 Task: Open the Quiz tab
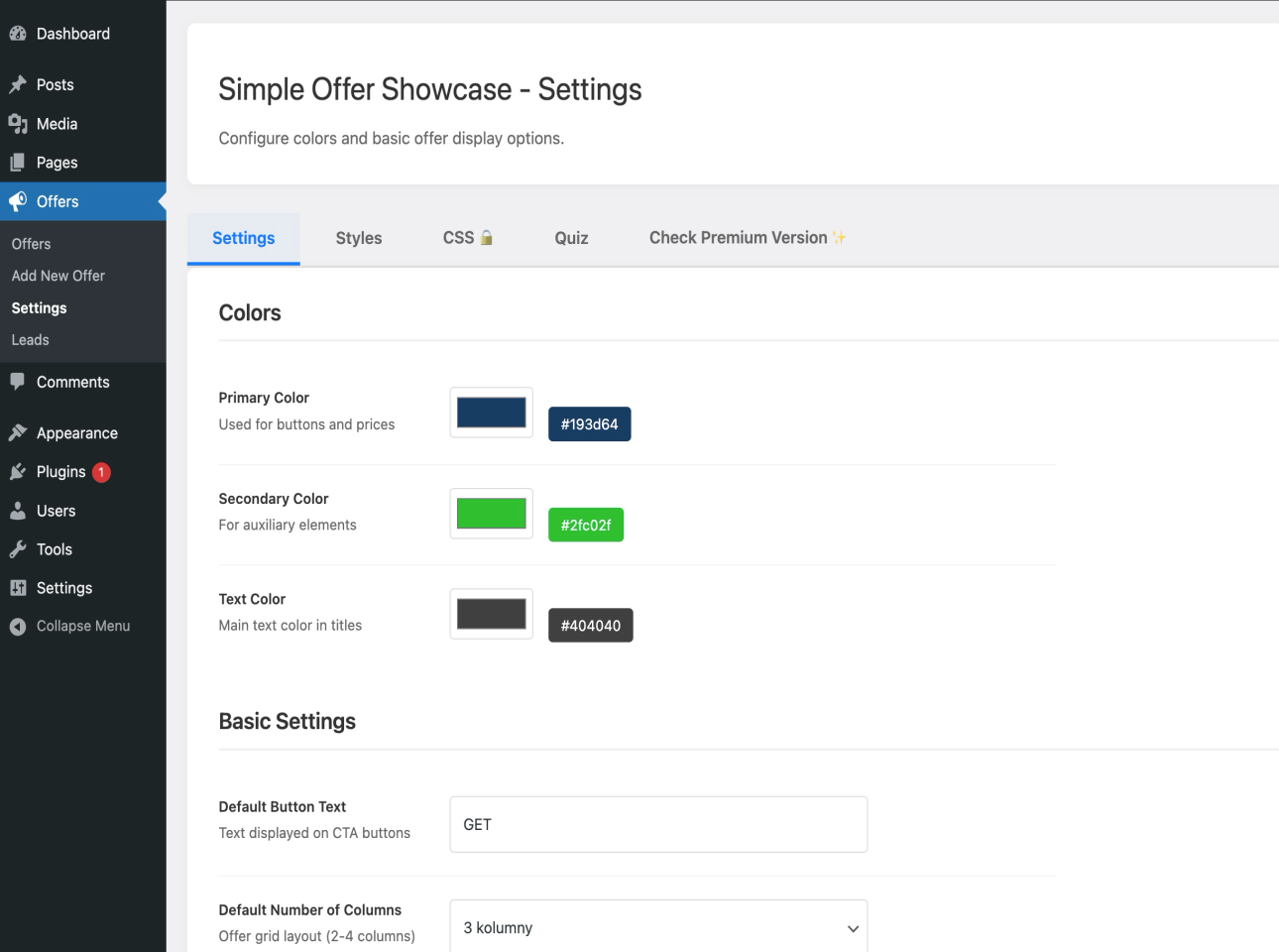coord(571,237)
